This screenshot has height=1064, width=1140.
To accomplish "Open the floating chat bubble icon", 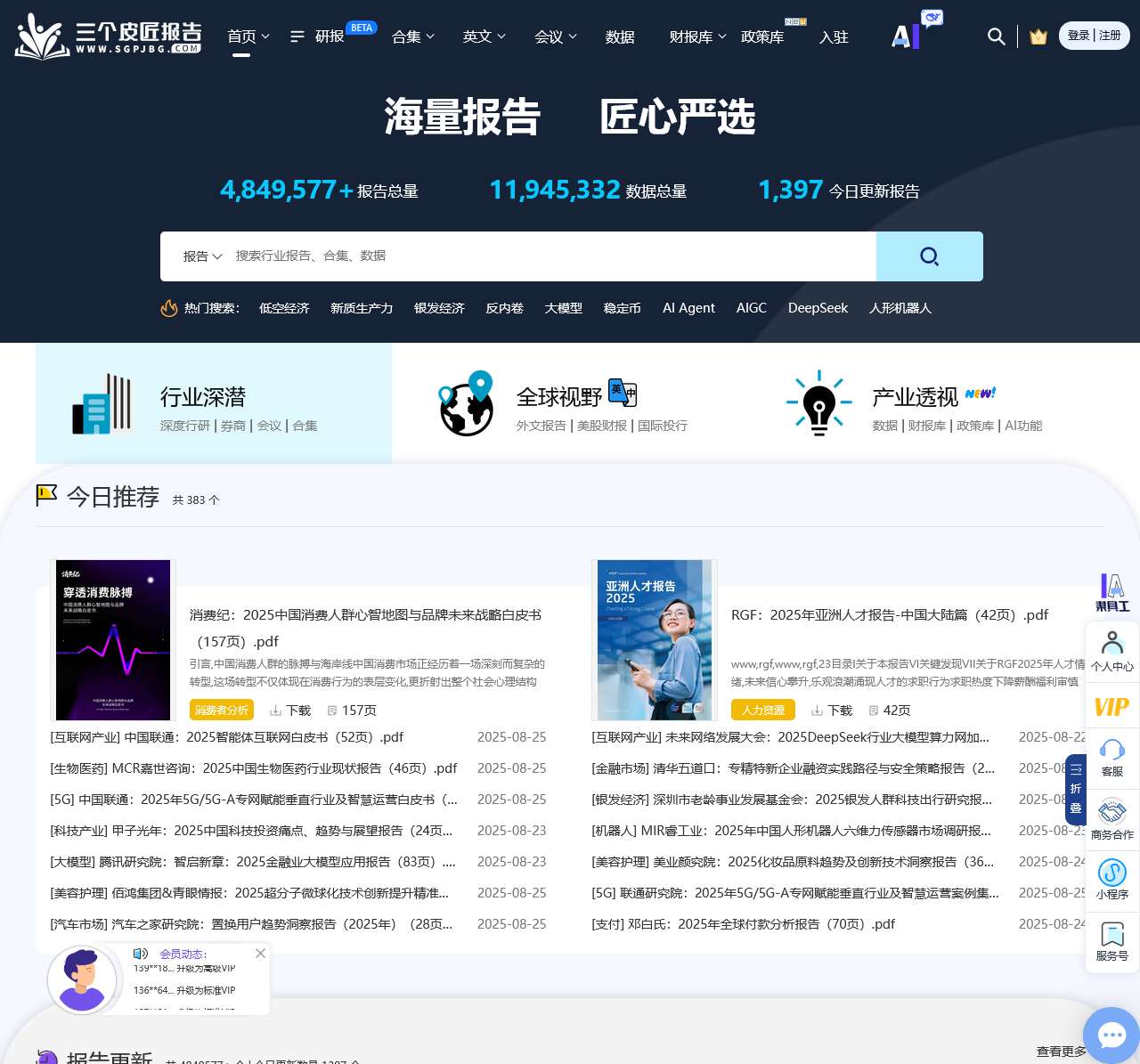I will point(1111,1035).
